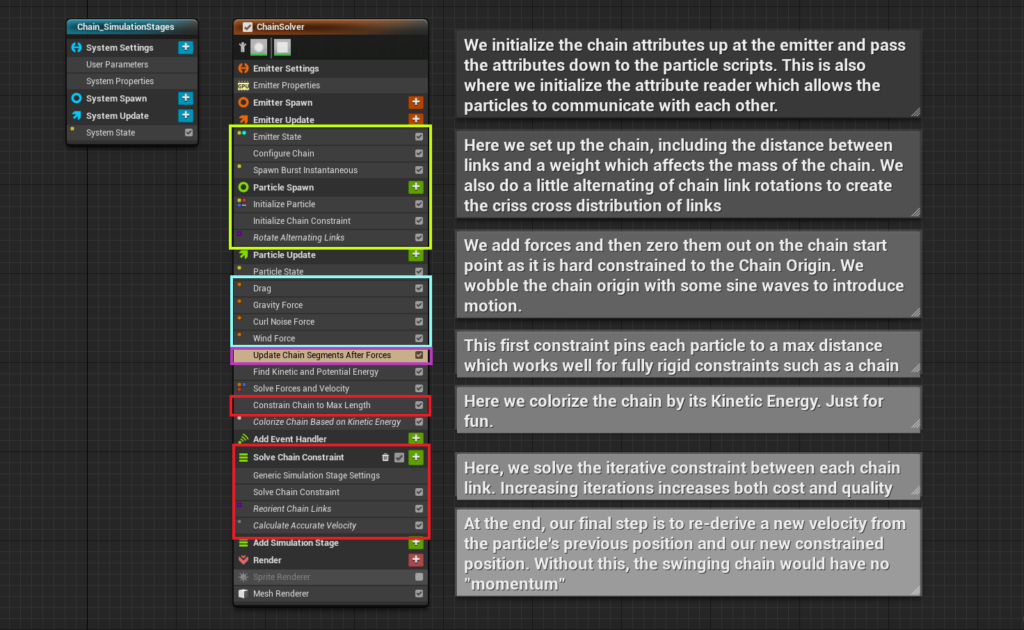This screenshot has width=1024, height=630.
Task: Toggle System State checkbox in Chain_SimulationStages
Action: point(189,133)
